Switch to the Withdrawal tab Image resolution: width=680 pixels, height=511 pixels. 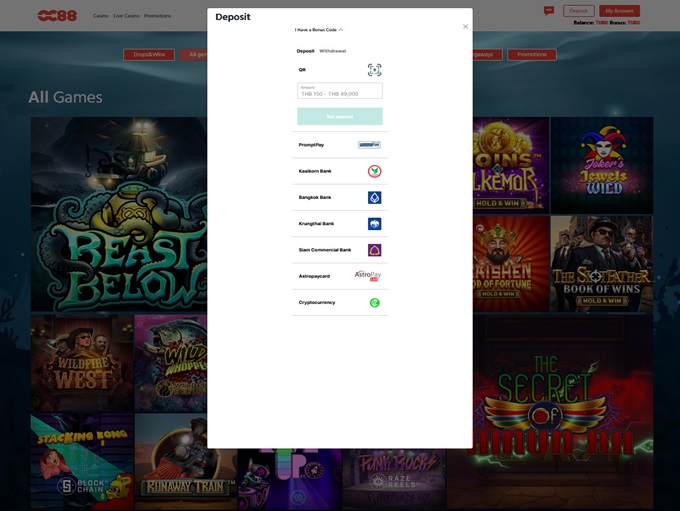[332, 50]
